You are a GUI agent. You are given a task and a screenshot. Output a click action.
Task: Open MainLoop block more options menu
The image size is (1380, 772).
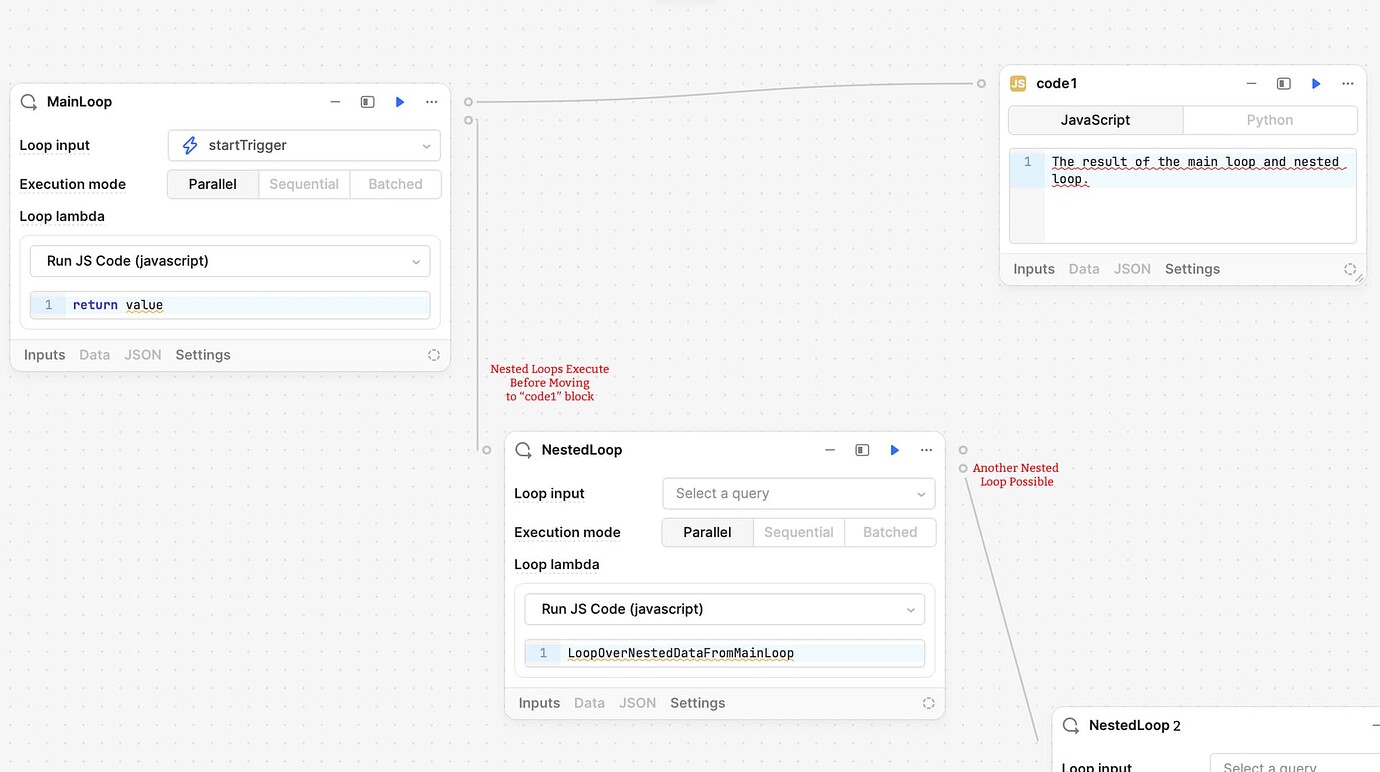point(432,102)
